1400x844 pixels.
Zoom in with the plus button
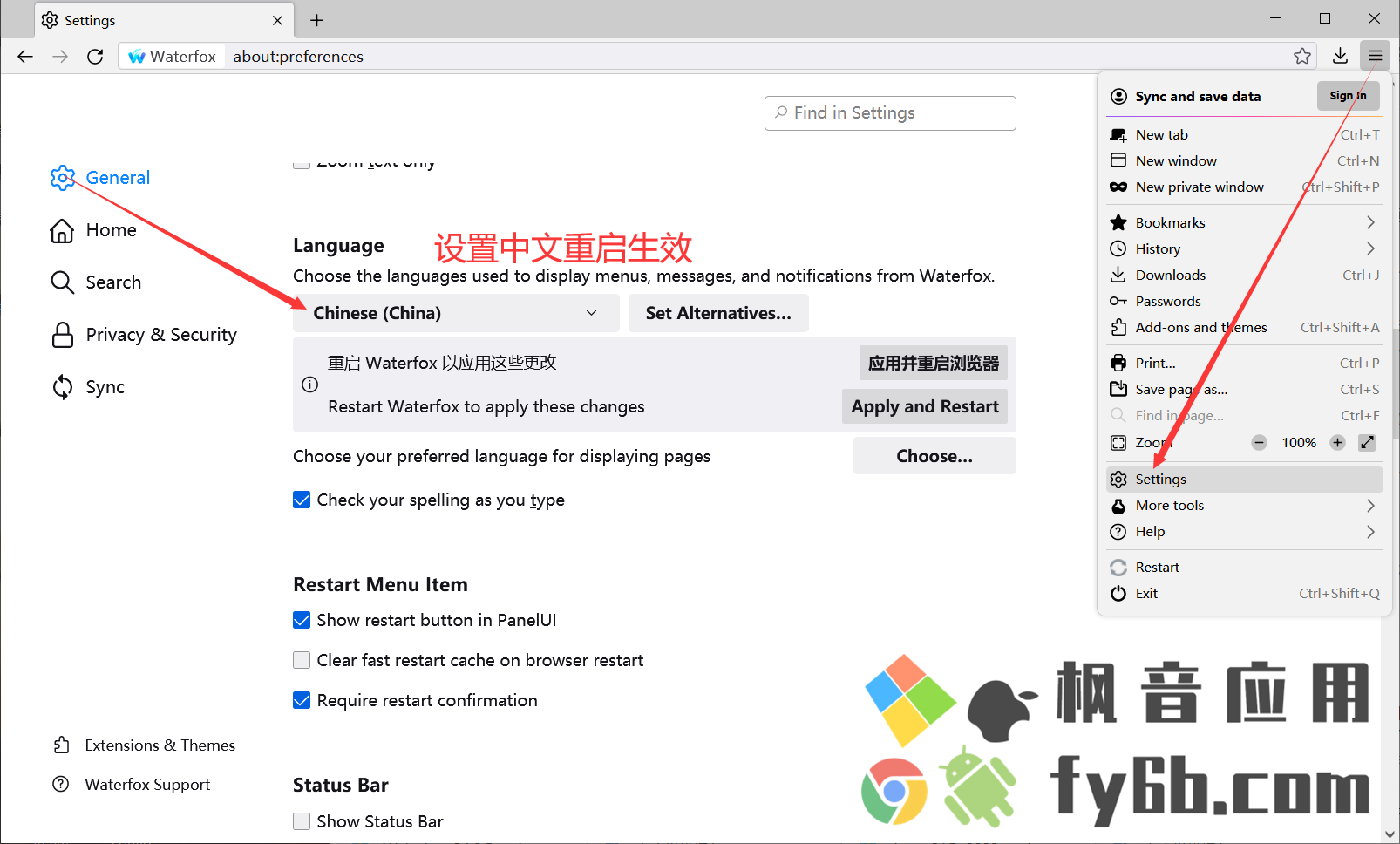1337,443
